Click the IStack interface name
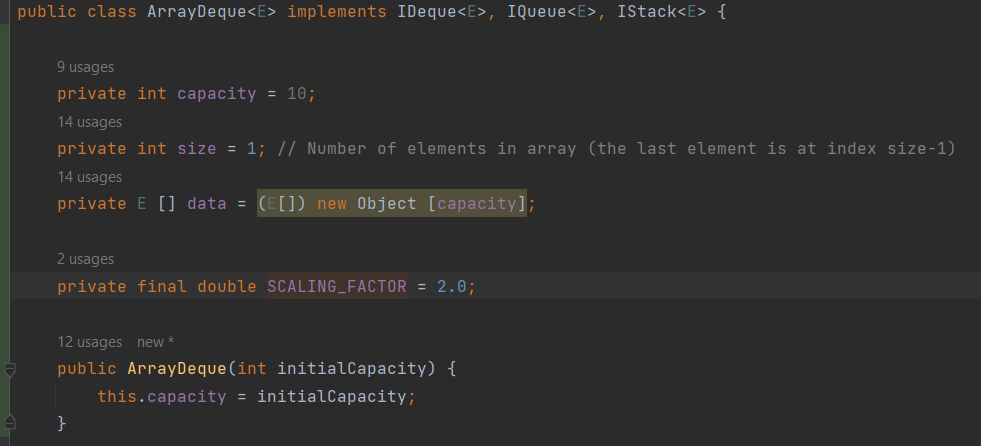 coord(648,12)
